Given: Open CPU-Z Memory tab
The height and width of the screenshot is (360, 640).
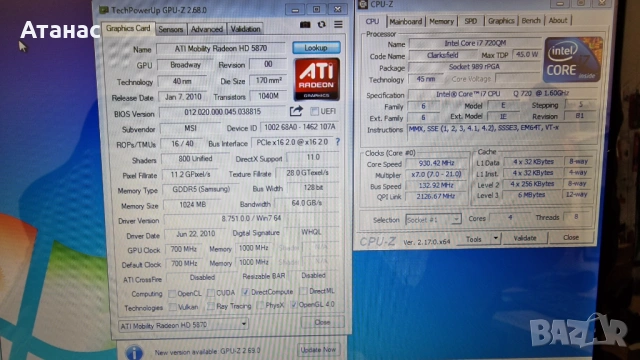Looking at the screenshot, I should (441, 21).
